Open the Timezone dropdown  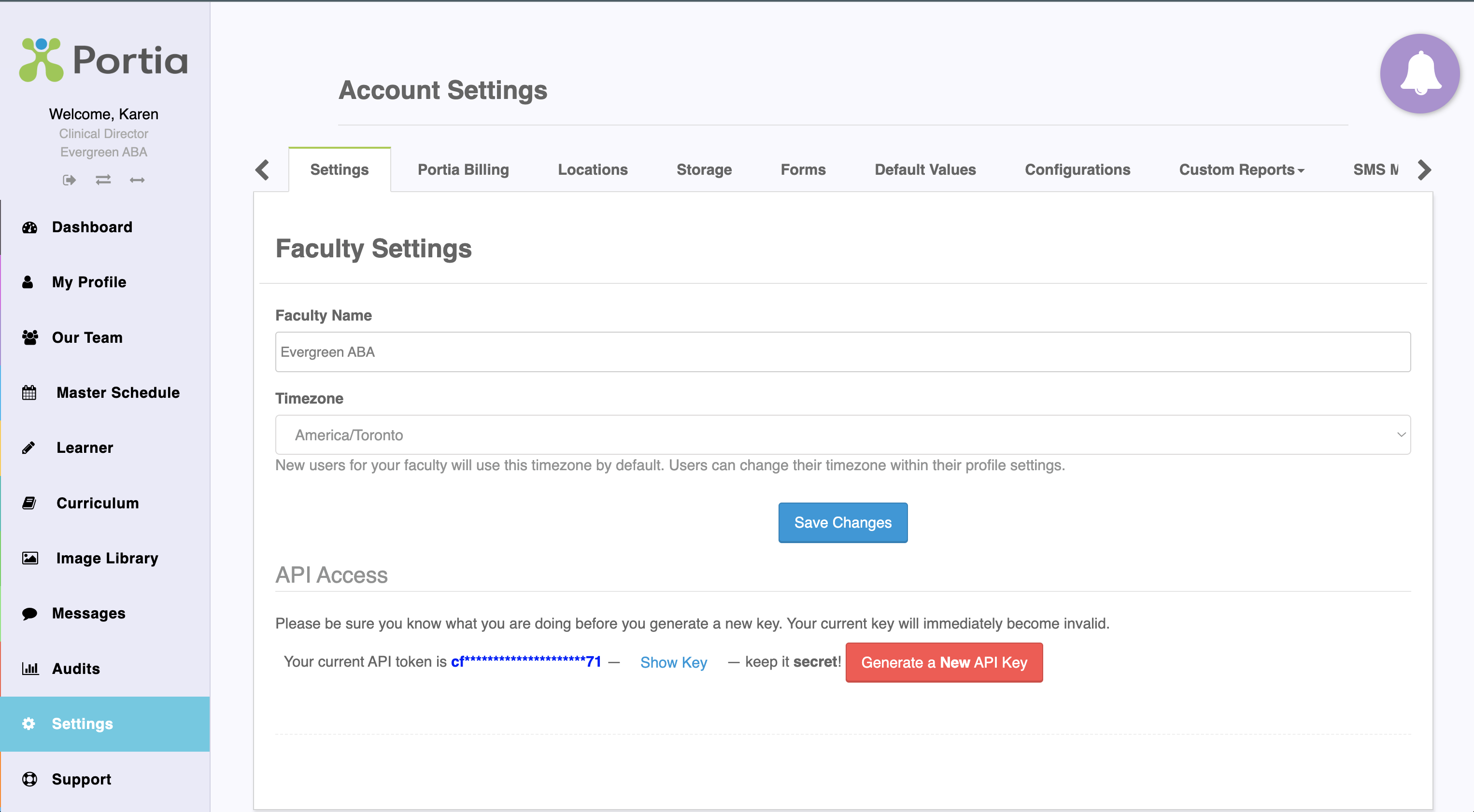click(842, 434)
